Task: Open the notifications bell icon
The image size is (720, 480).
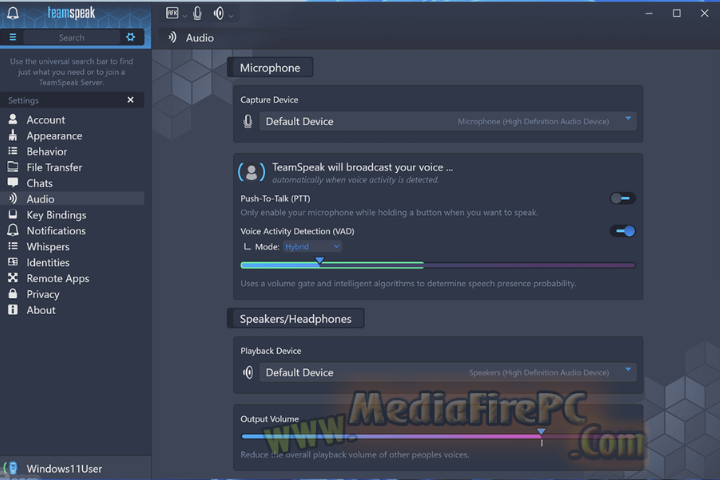Action: tap(13, 12)
